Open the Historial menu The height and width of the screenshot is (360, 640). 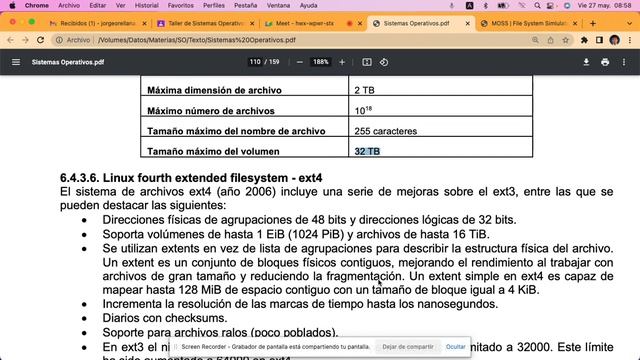click(147, 6)
